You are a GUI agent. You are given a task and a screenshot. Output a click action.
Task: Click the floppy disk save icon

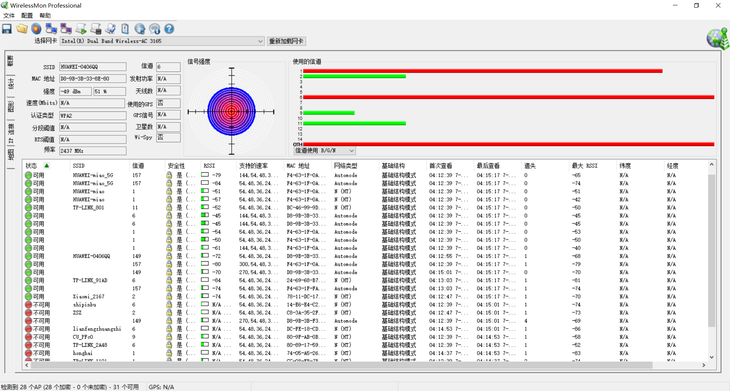pos(7,29)
